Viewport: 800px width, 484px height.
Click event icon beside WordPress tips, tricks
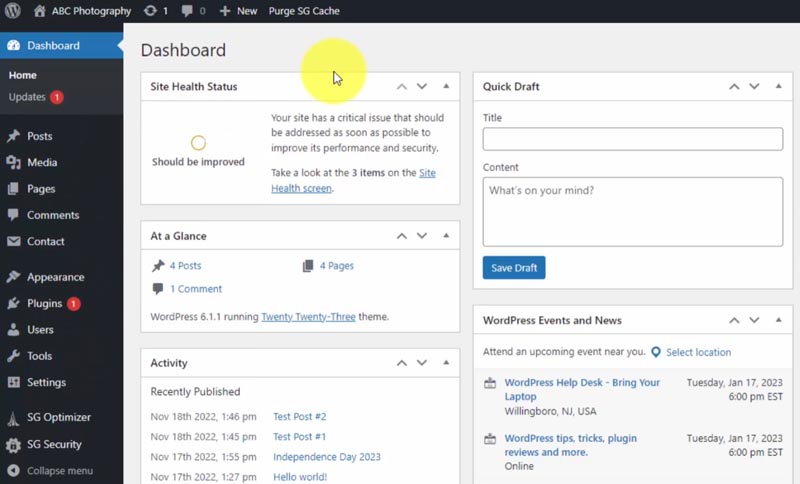click(490, 439)
